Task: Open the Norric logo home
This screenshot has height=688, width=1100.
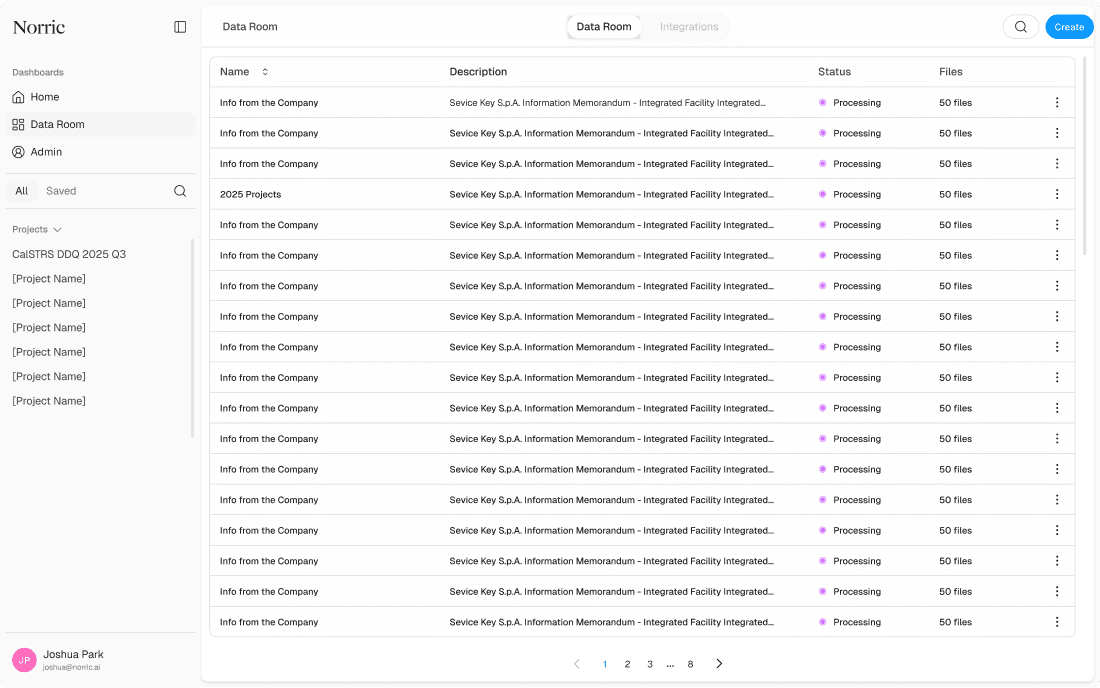Action: click(39, 27)
